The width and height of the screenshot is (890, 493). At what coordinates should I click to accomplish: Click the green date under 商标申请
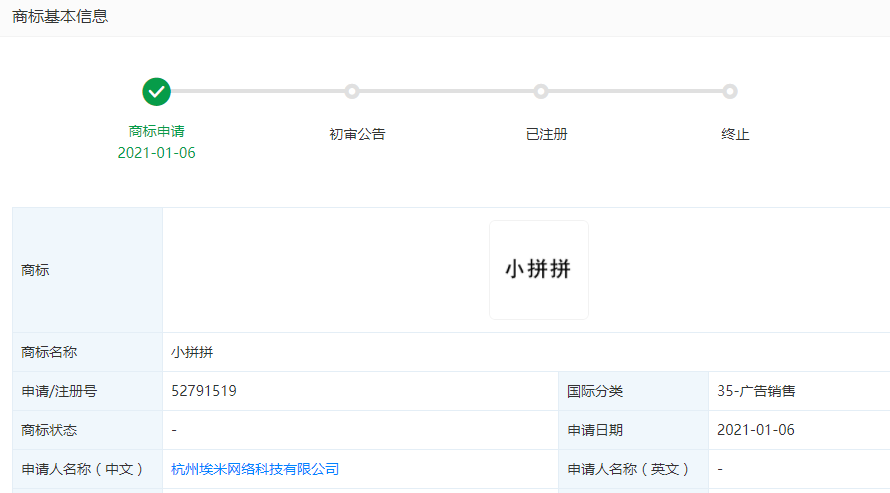pos(156,153)
